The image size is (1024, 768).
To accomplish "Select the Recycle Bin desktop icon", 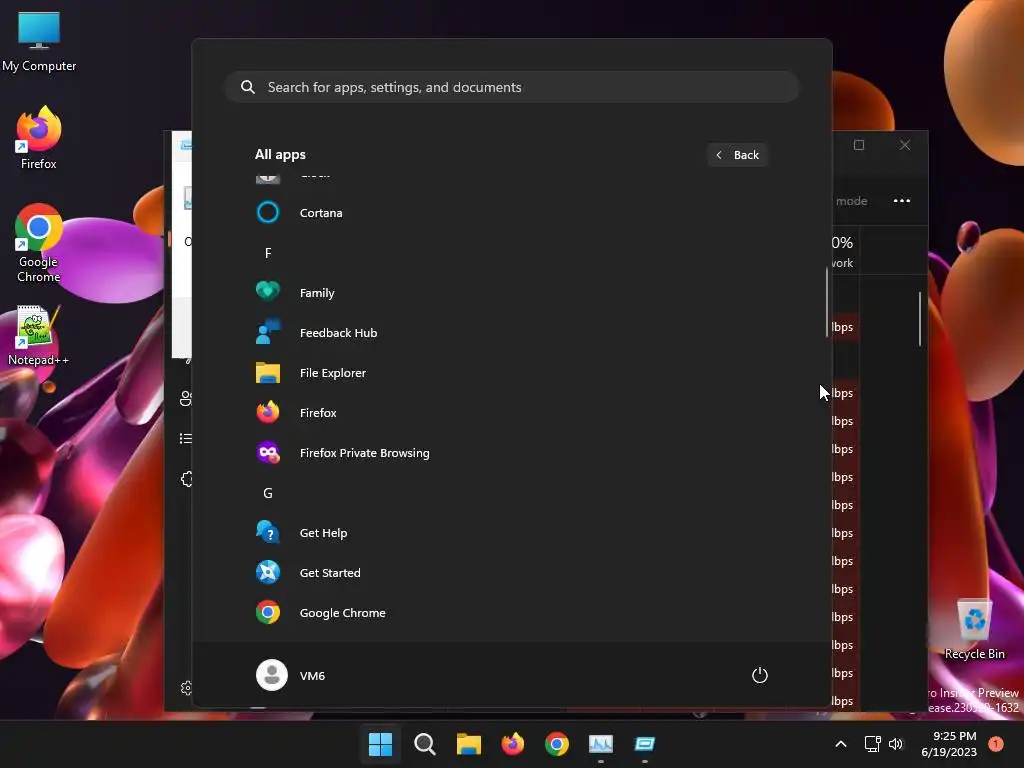I will pyautogui.click(x=974, y=630).
